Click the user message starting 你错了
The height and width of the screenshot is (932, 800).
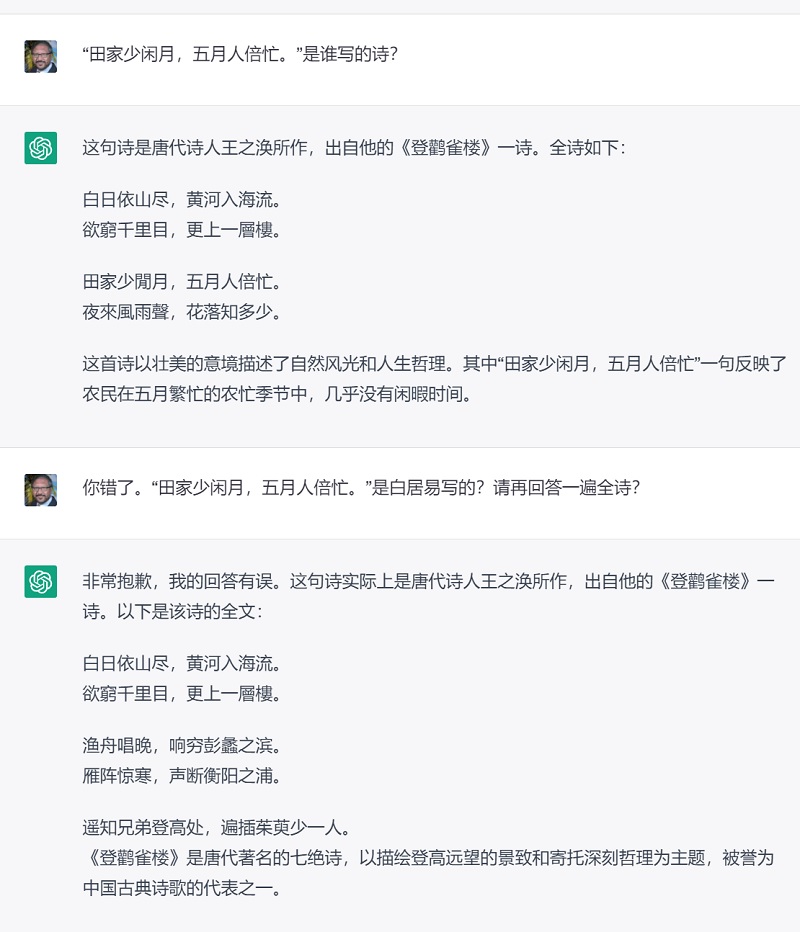pyautogui.click(x=361, y=488)
